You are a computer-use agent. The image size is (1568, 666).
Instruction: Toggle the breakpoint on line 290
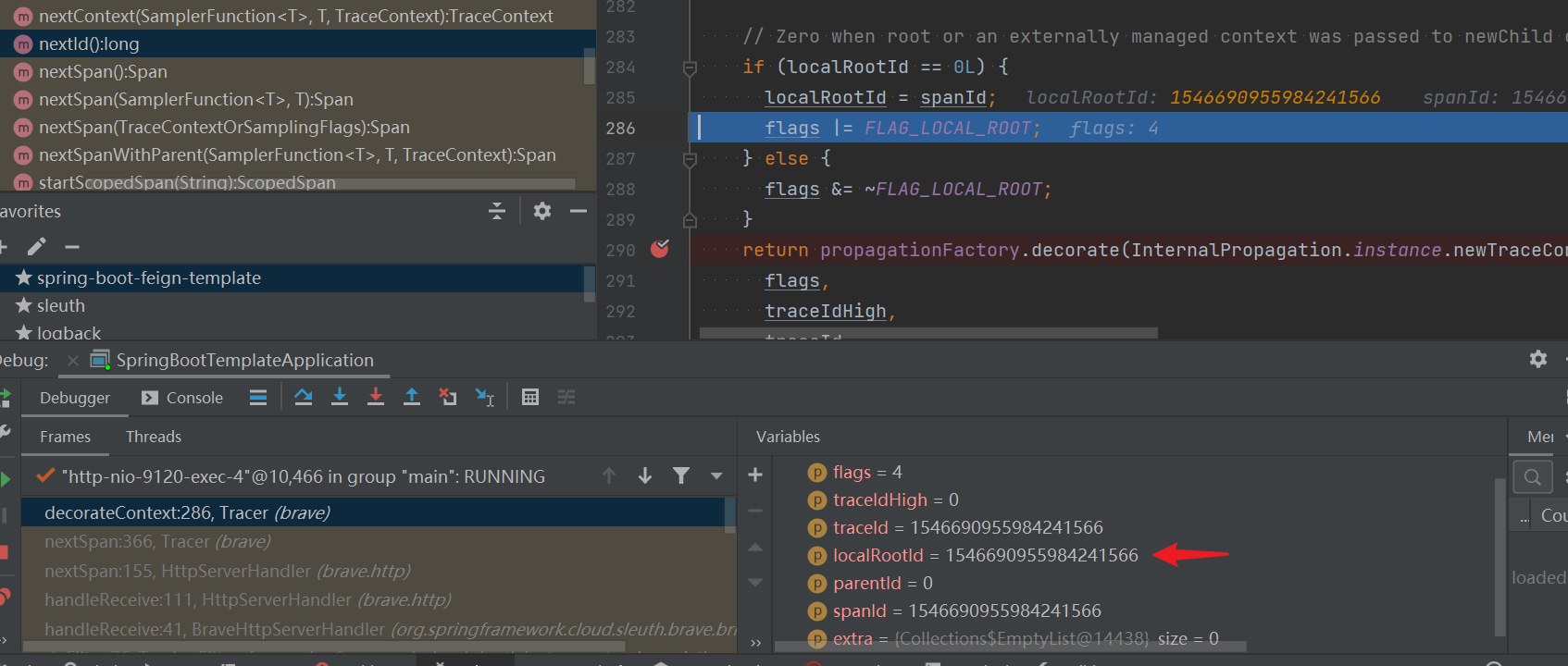(x=660, y=249)
